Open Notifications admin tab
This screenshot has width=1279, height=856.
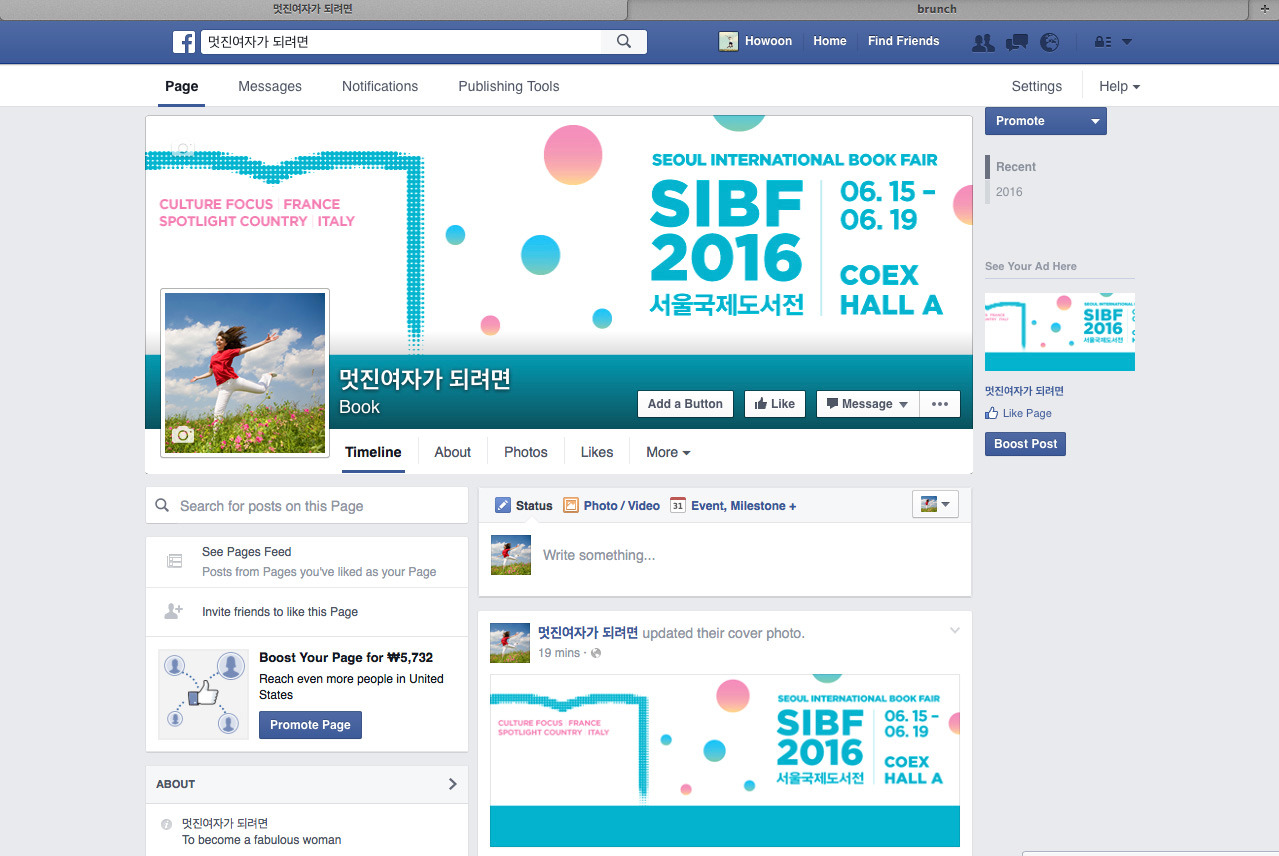(380, 86)
